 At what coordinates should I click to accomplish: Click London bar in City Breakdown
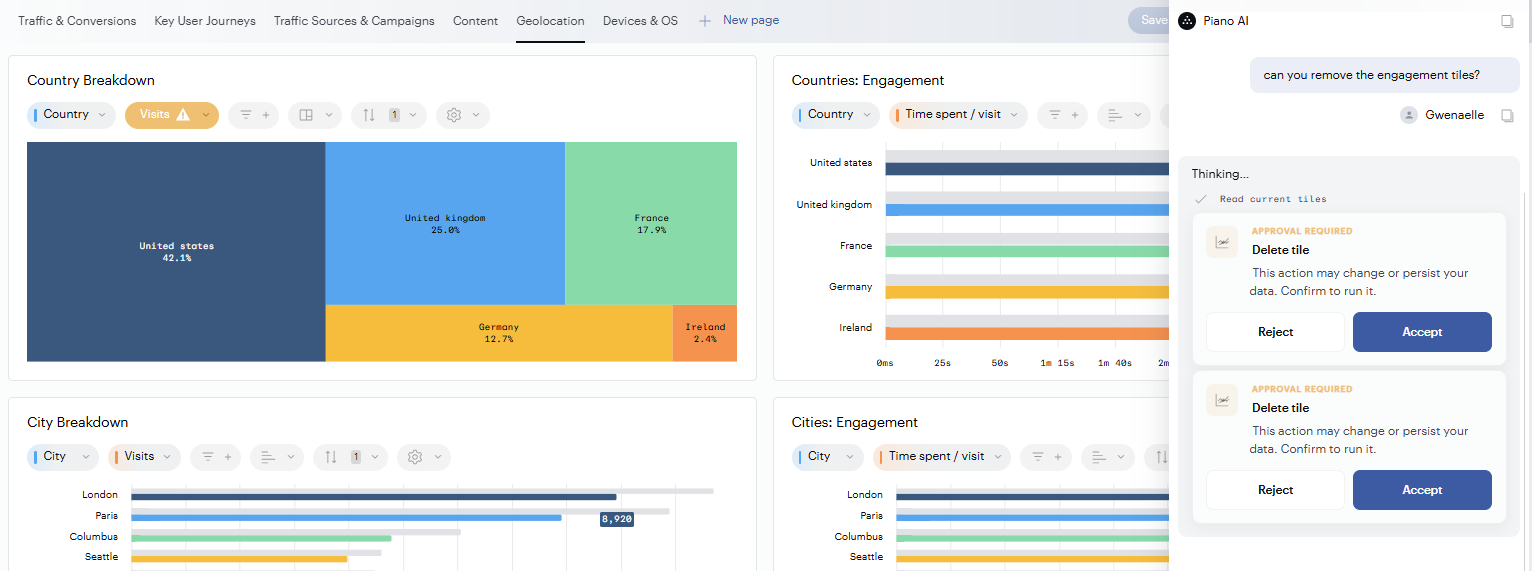[x=374, y=497]
